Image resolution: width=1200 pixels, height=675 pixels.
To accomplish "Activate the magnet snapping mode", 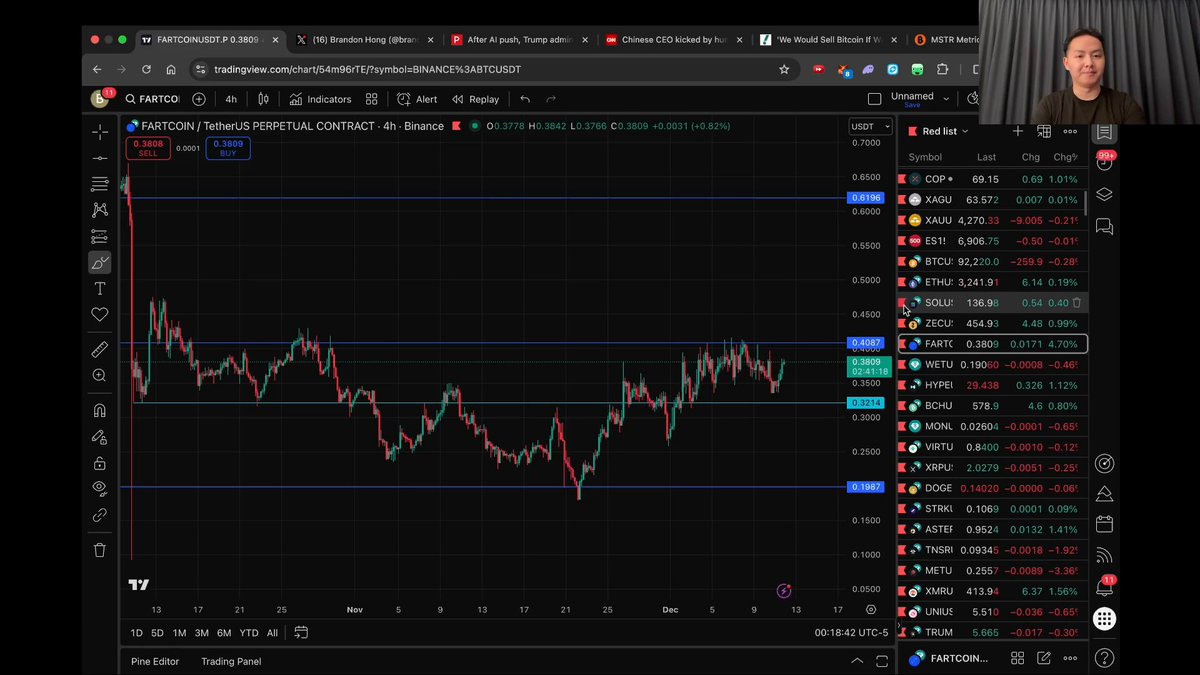I will tap(100, 411).
